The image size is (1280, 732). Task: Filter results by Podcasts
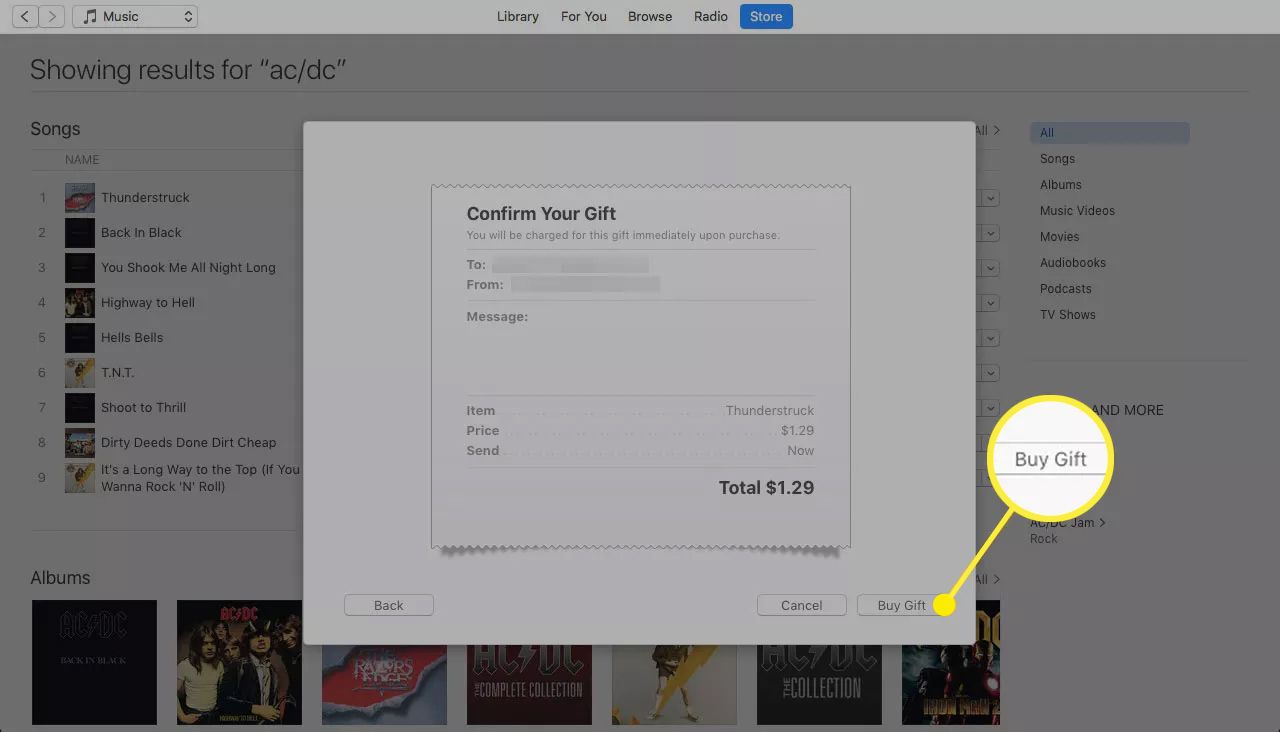click(1065, 288)
